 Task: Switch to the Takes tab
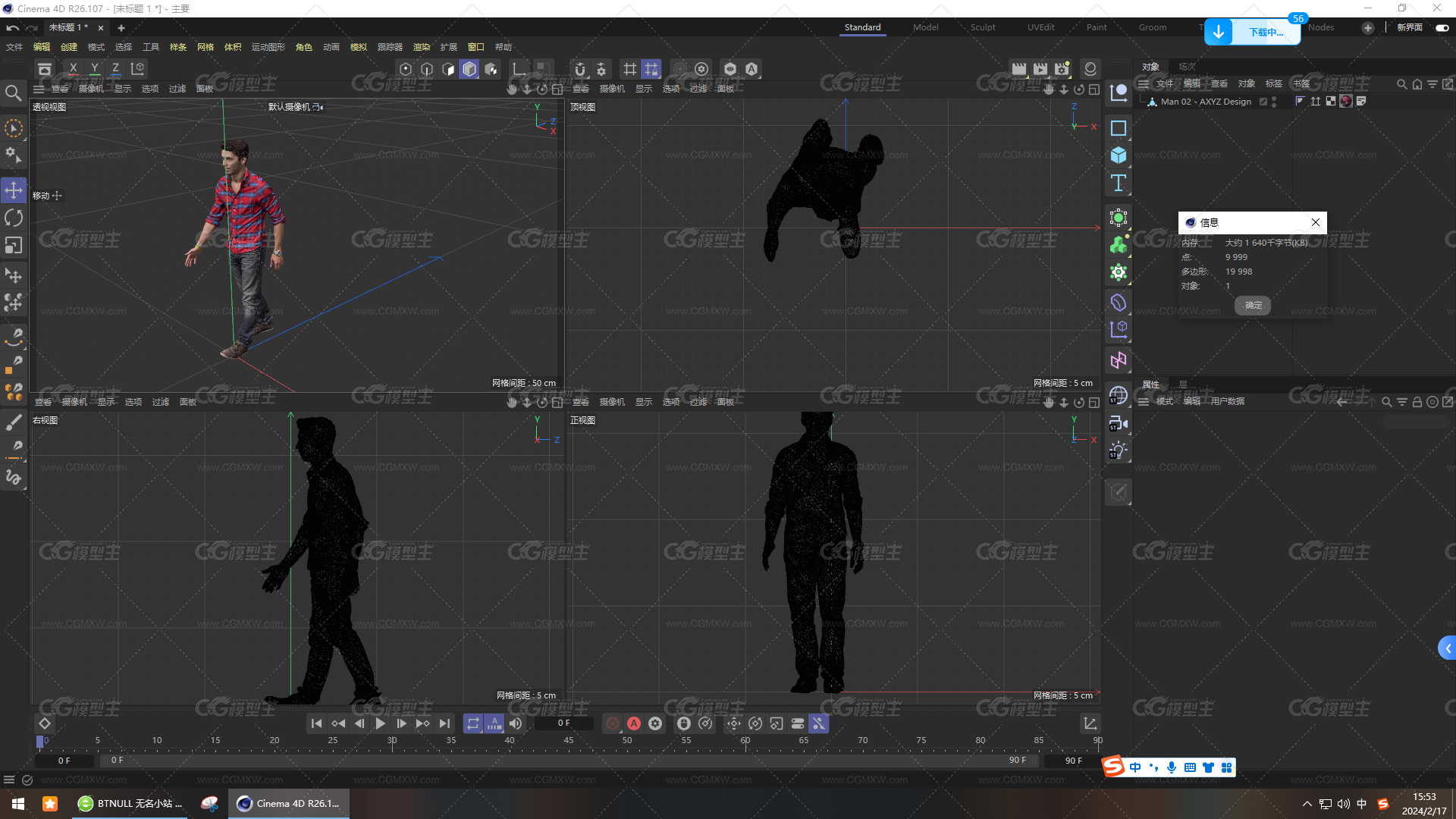[x=1187, y=67]
